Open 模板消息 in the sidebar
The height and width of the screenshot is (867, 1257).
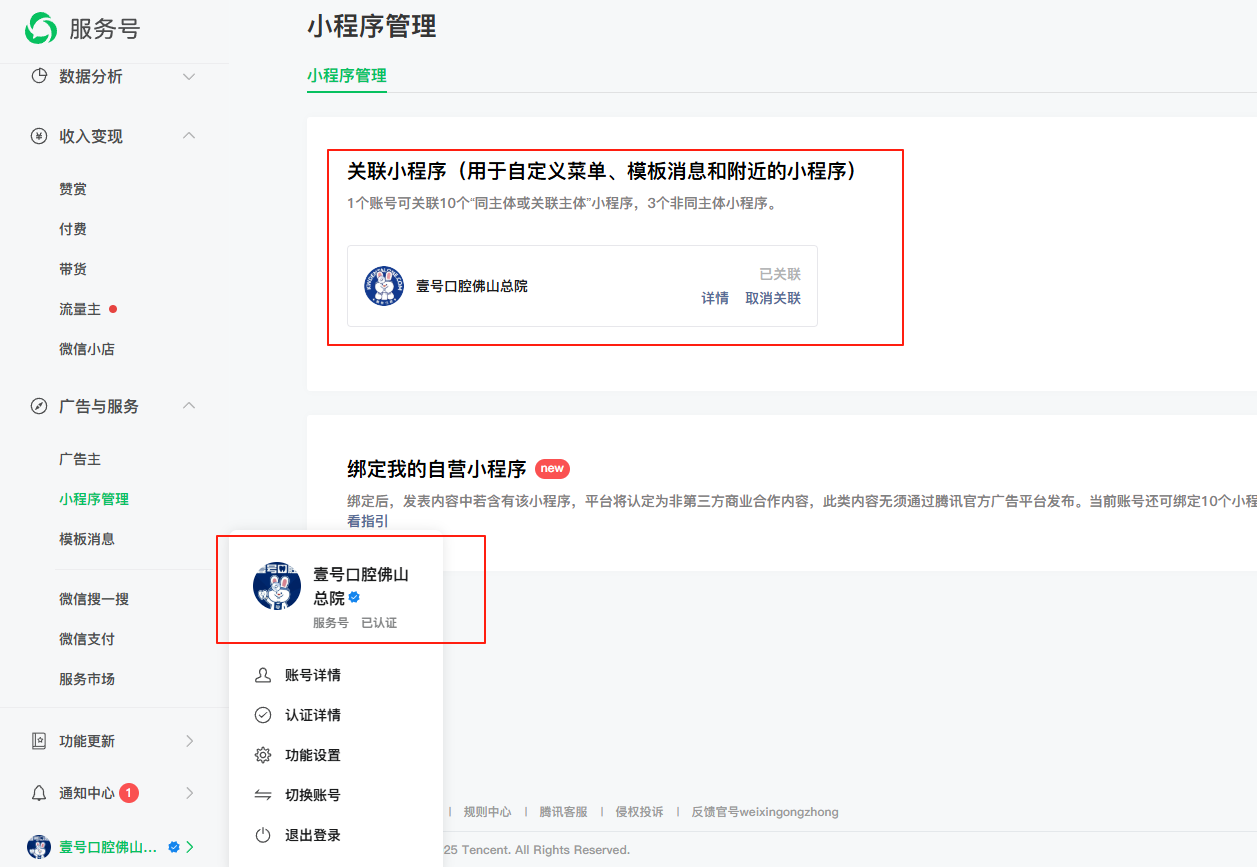tap(87, 539)
